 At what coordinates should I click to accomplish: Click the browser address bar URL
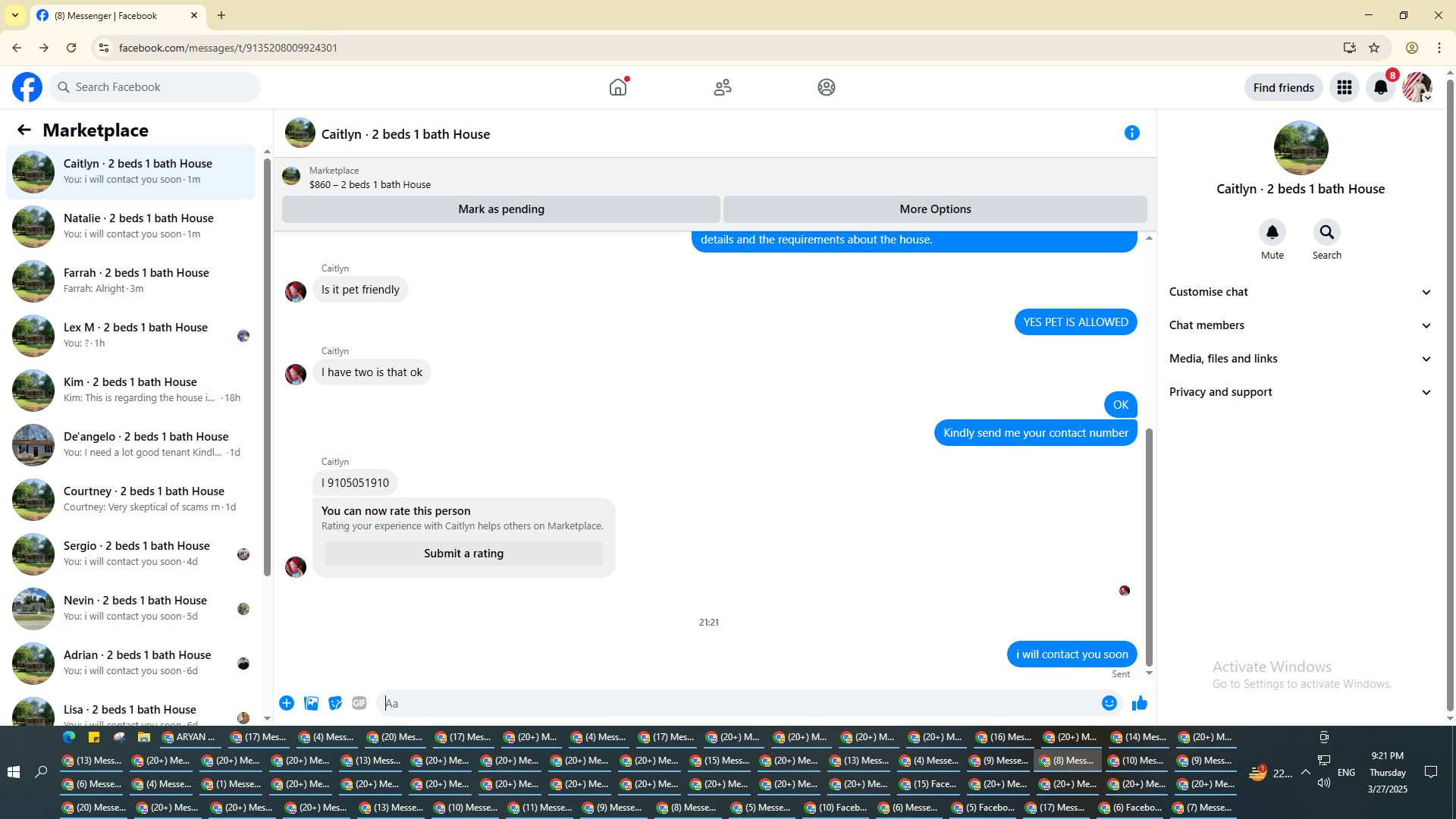coord(228,48)
